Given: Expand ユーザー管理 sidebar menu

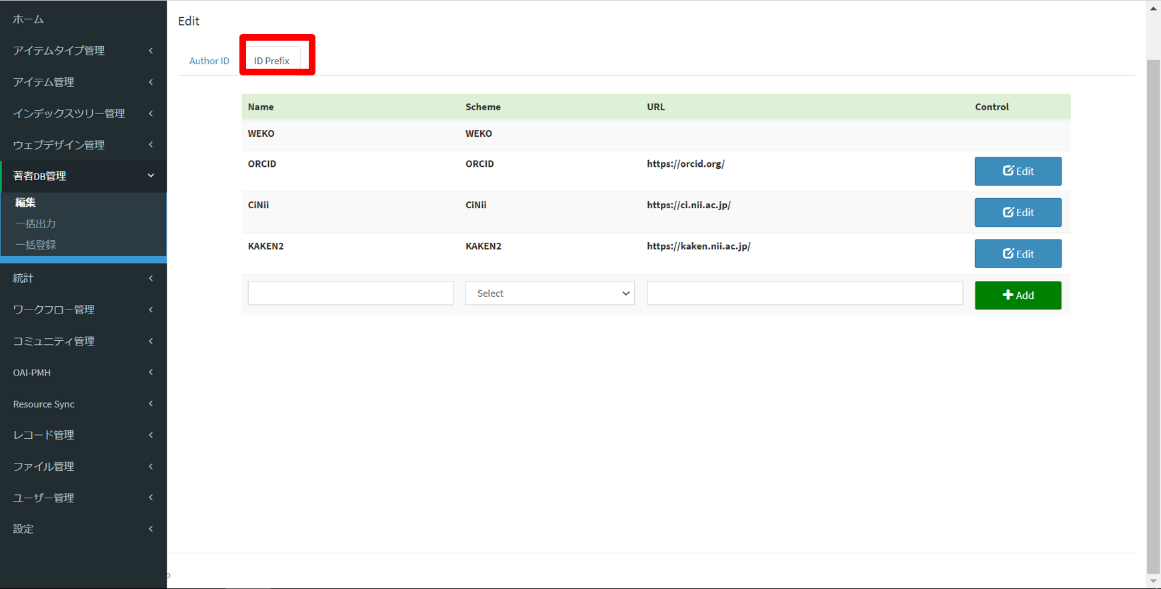Looking at the screenshot, I should click(x=83, y=498).
